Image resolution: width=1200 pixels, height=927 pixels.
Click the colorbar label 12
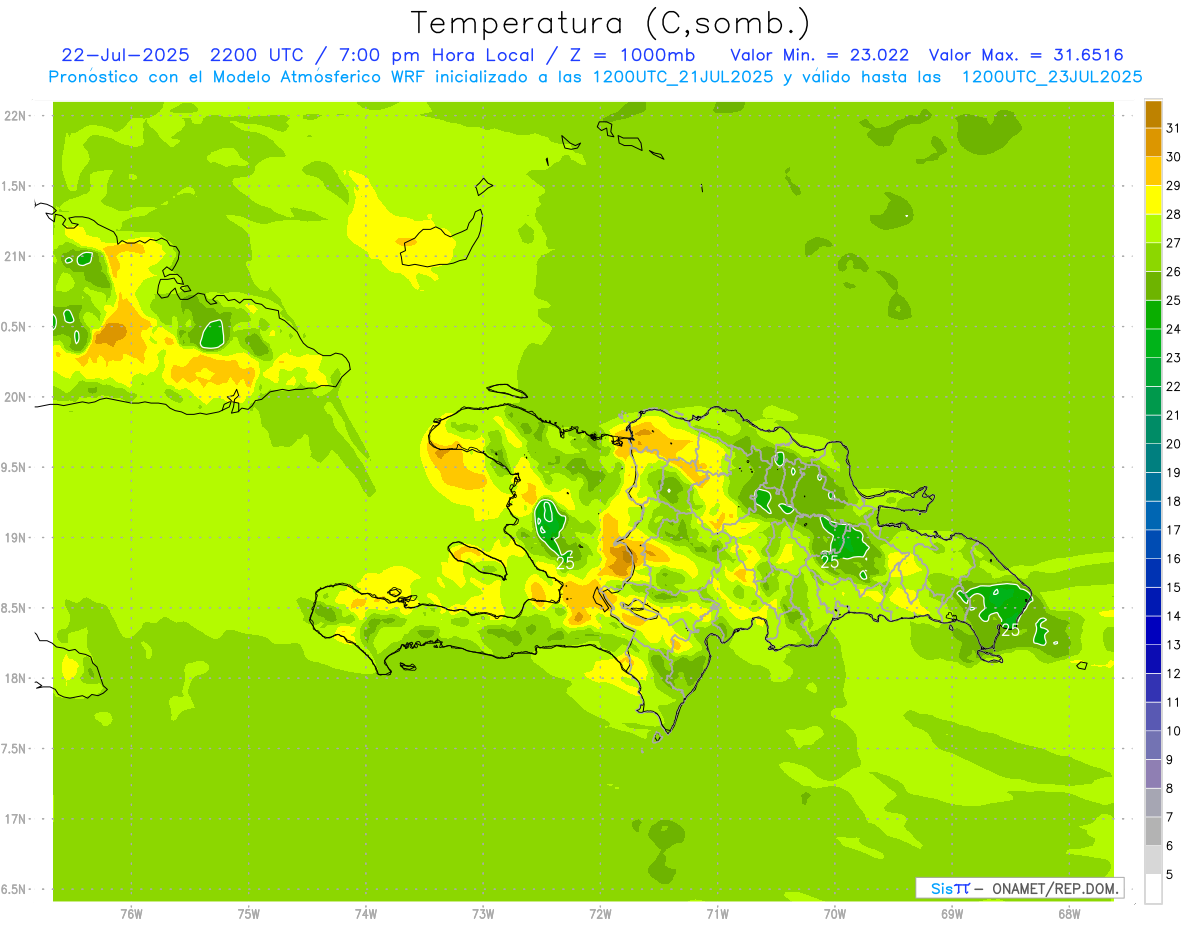click(1174, 674)
